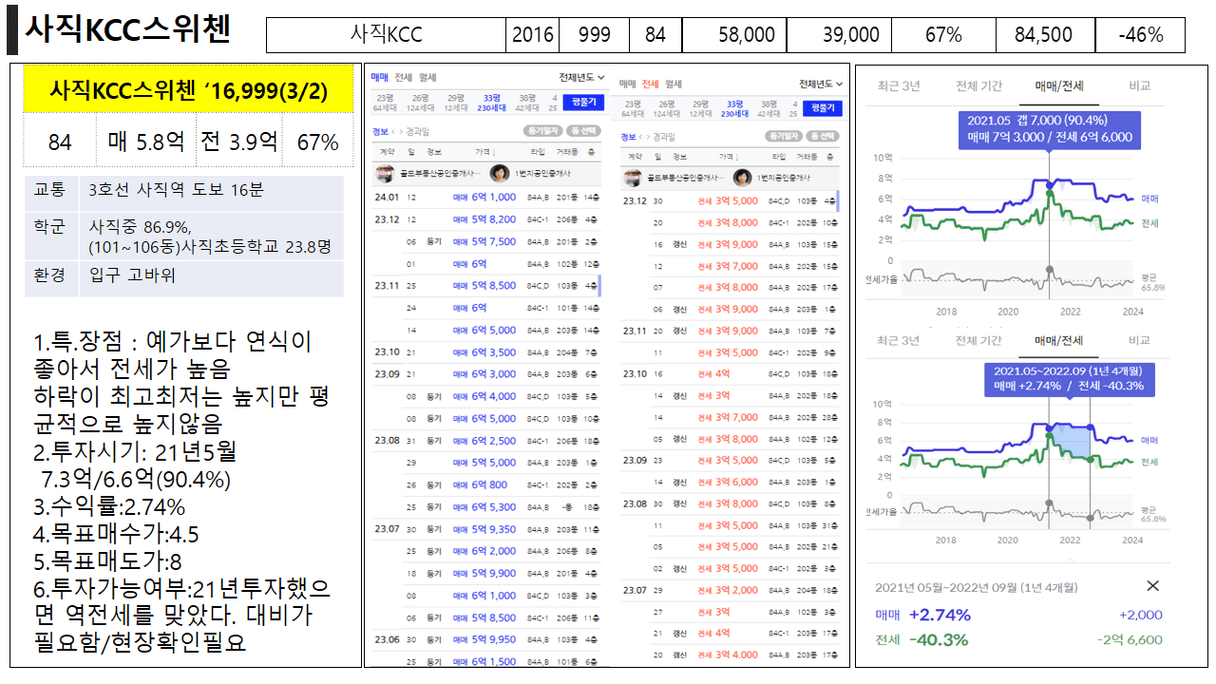
Task: Open 골드부동산 agent photo in sale listing
Action: tap(383, 174)
